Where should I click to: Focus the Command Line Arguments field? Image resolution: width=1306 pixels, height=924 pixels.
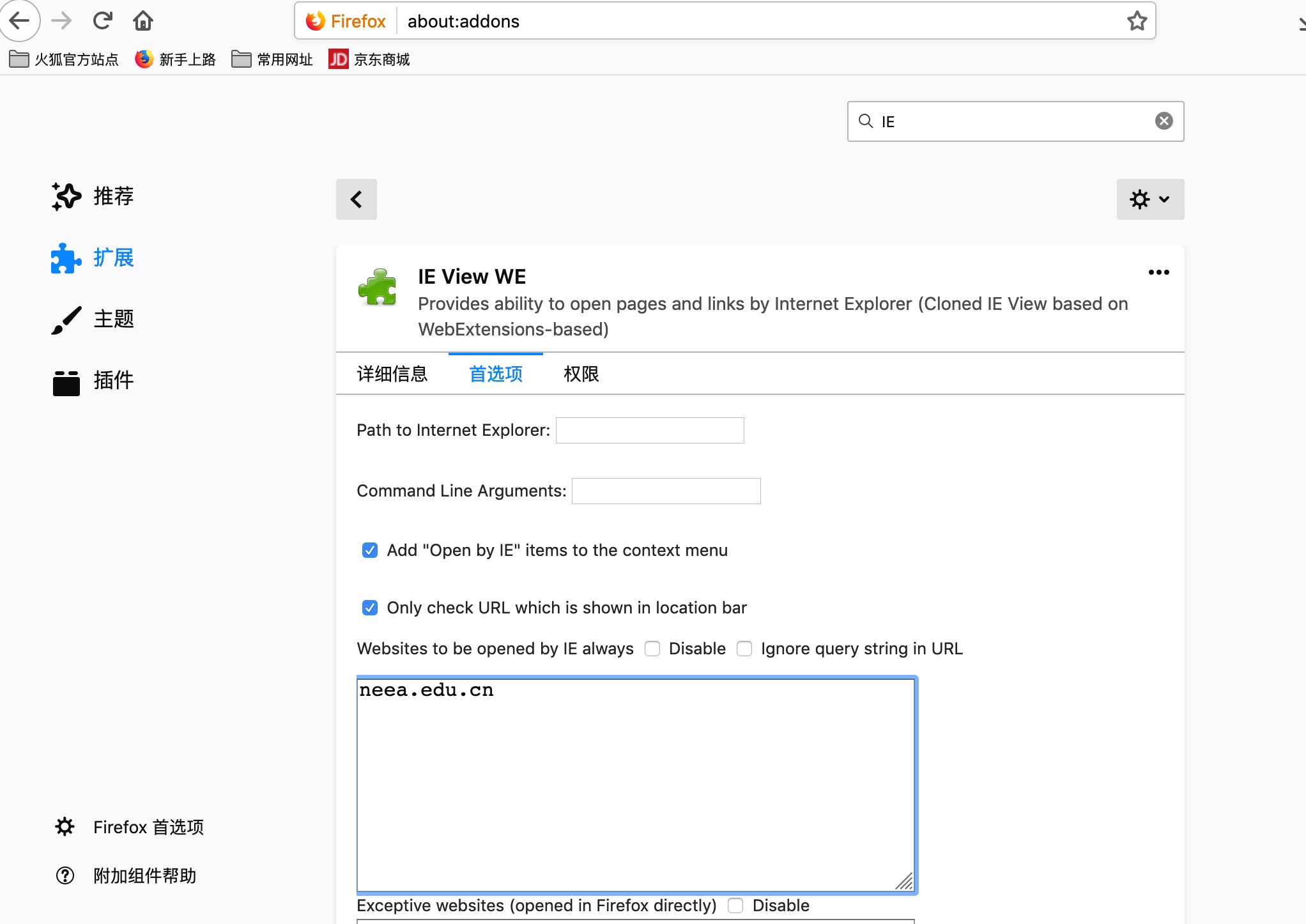666,491
